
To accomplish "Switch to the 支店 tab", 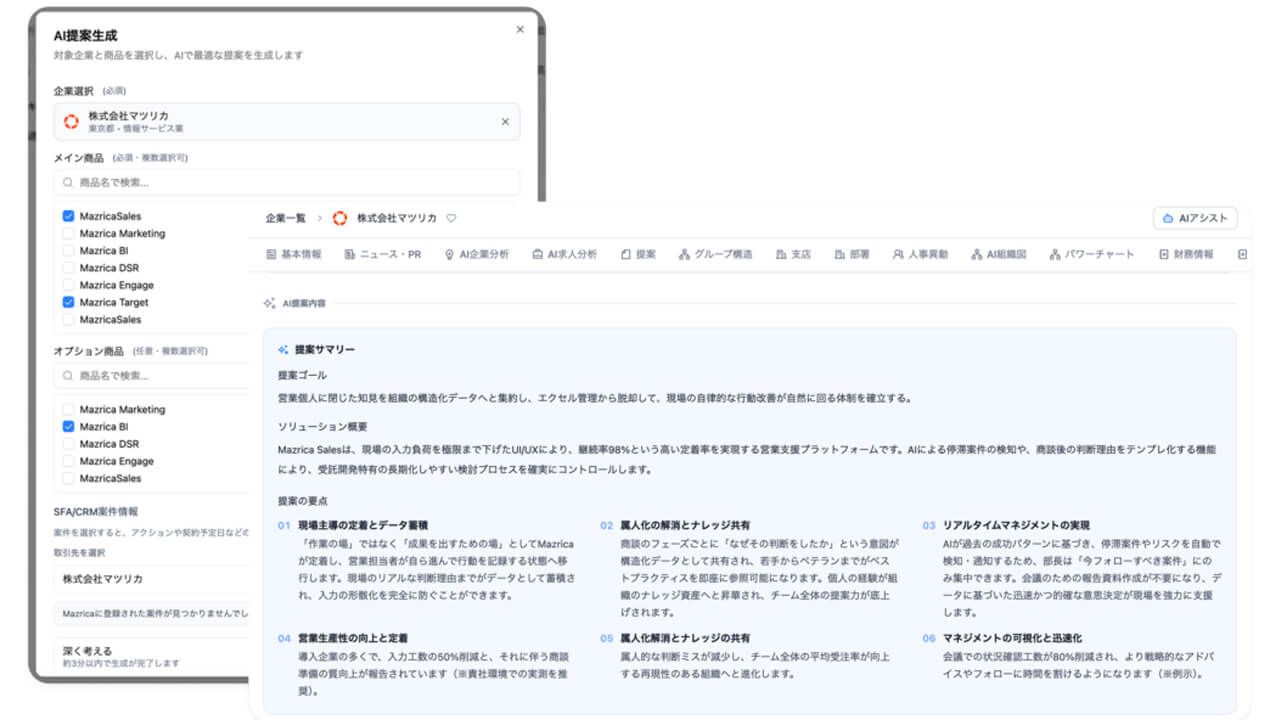I will pos(793,255).
